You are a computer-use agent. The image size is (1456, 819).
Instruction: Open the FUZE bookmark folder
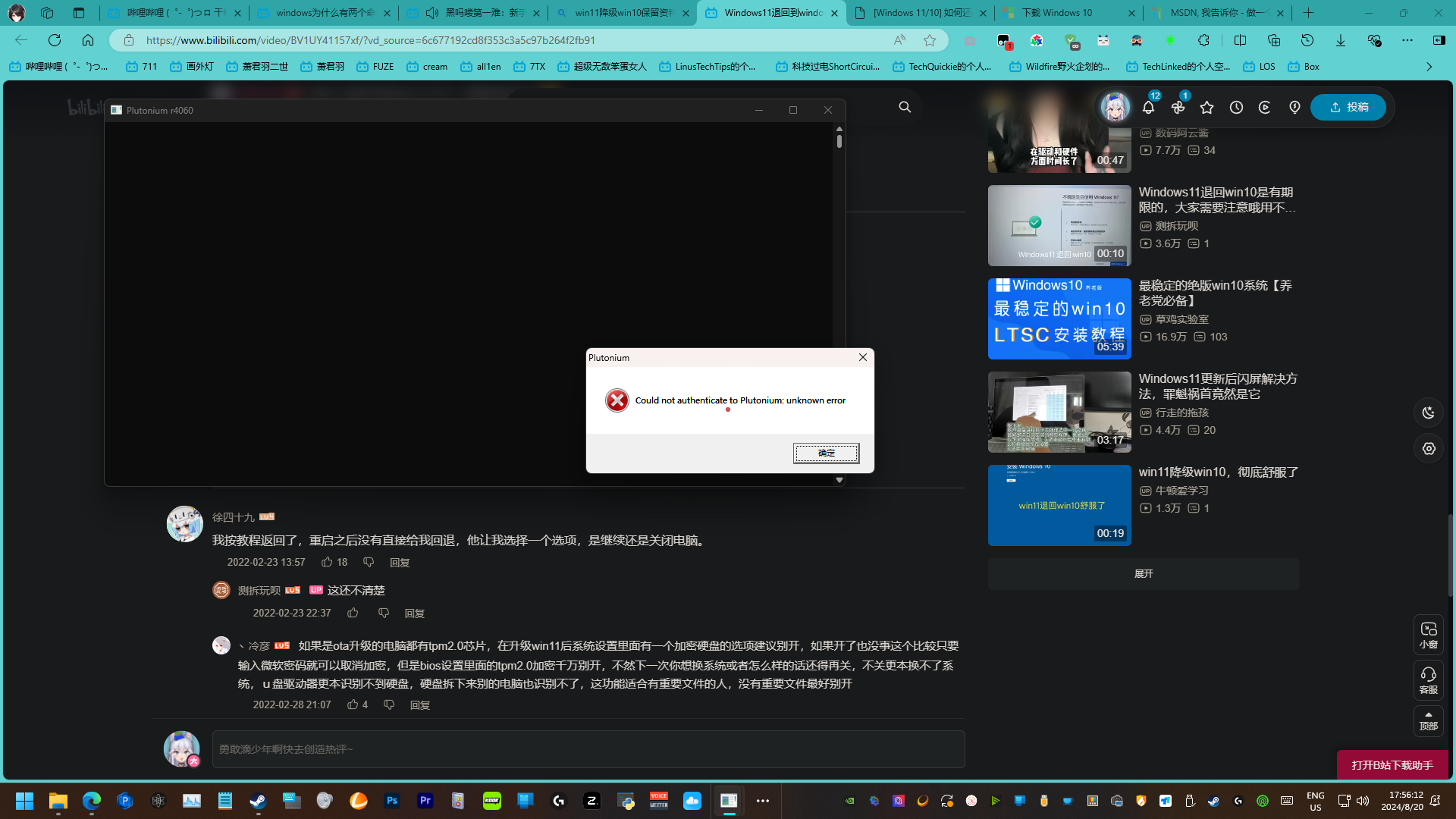pos(375,67)
